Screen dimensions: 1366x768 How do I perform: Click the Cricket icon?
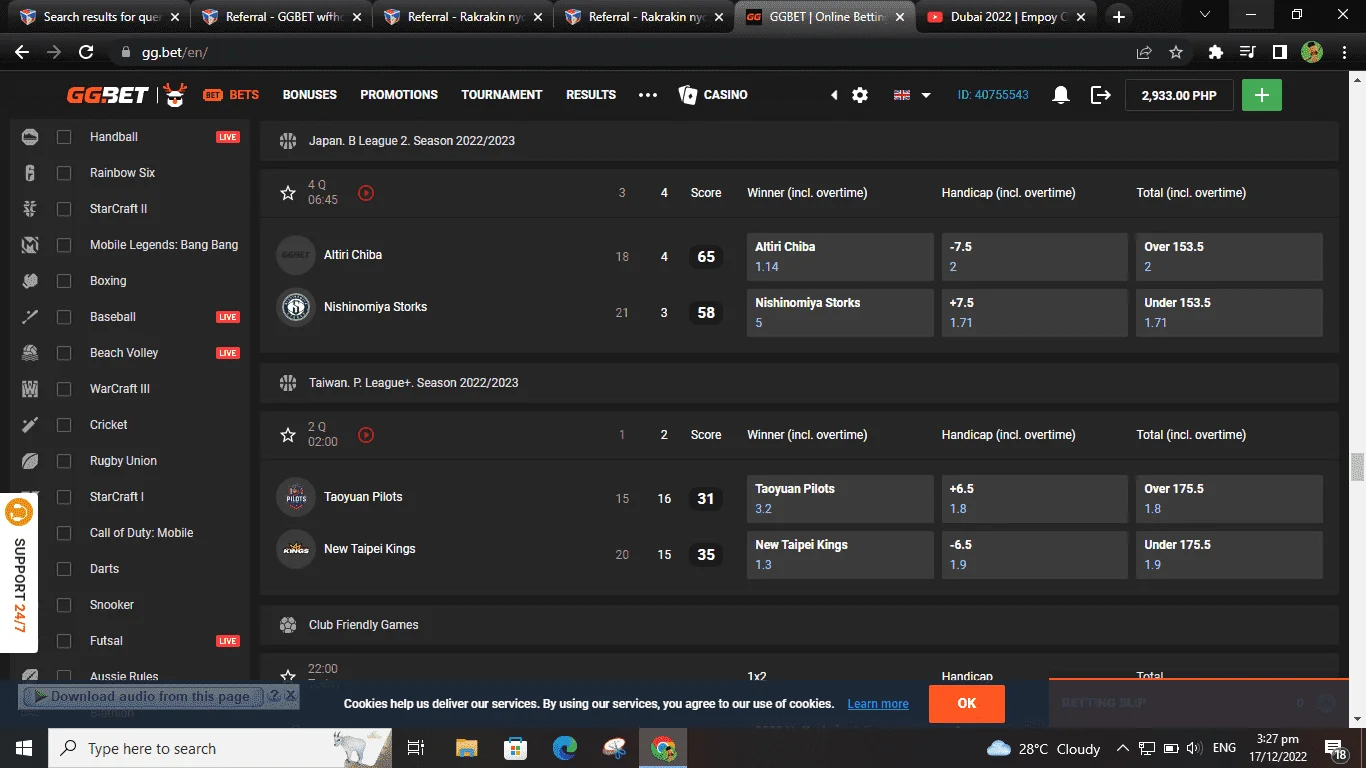click(30, 425)
